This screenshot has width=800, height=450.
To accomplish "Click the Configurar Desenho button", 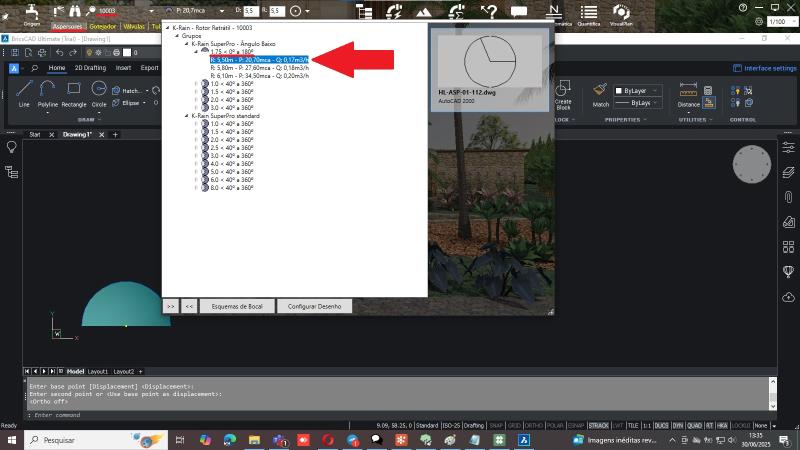I will [x=314, y=307].
